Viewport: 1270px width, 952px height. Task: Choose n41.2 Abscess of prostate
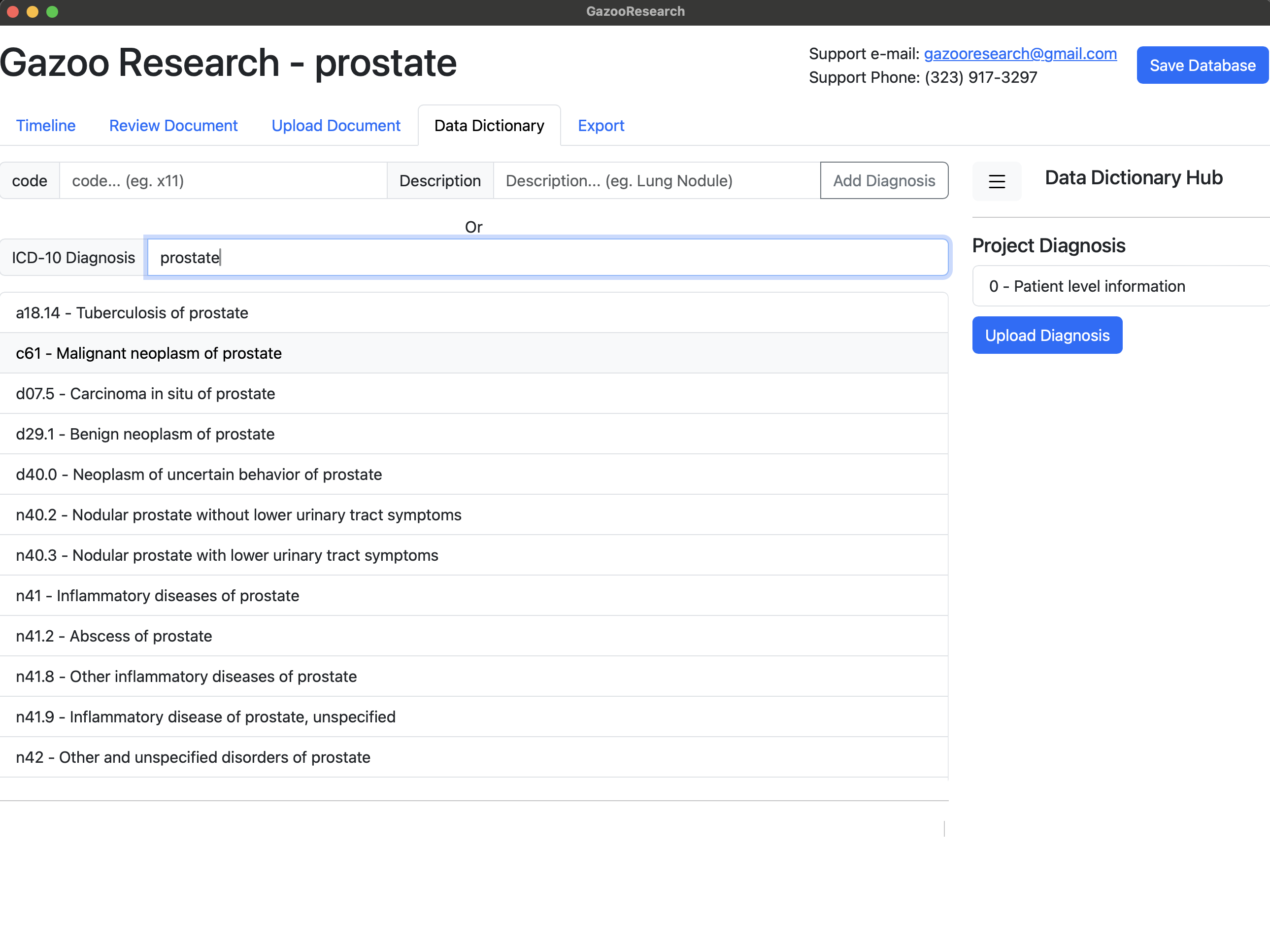114,636
